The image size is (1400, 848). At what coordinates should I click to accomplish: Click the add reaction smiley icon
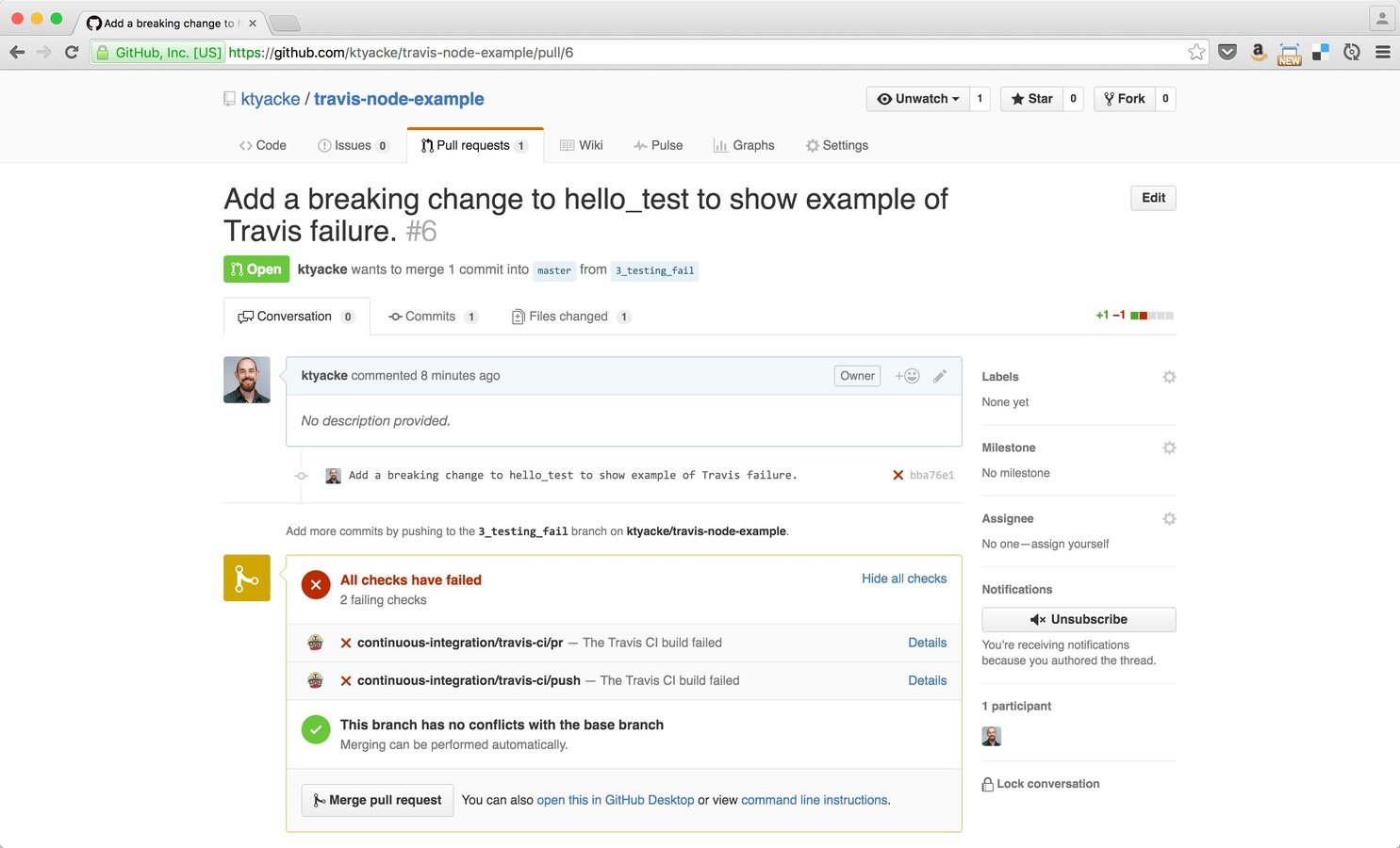[907, 376]
